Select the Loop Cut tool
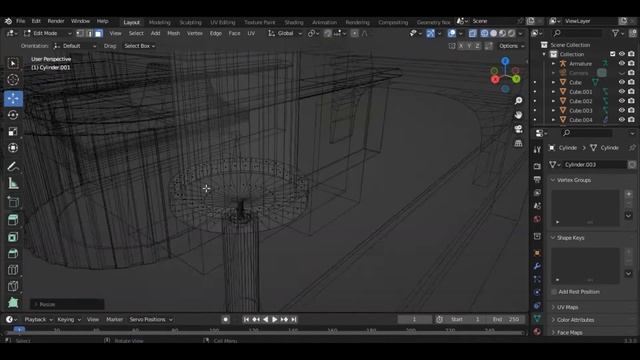The width and height of the screenshot is (640, 360). [x=13, y=269]
